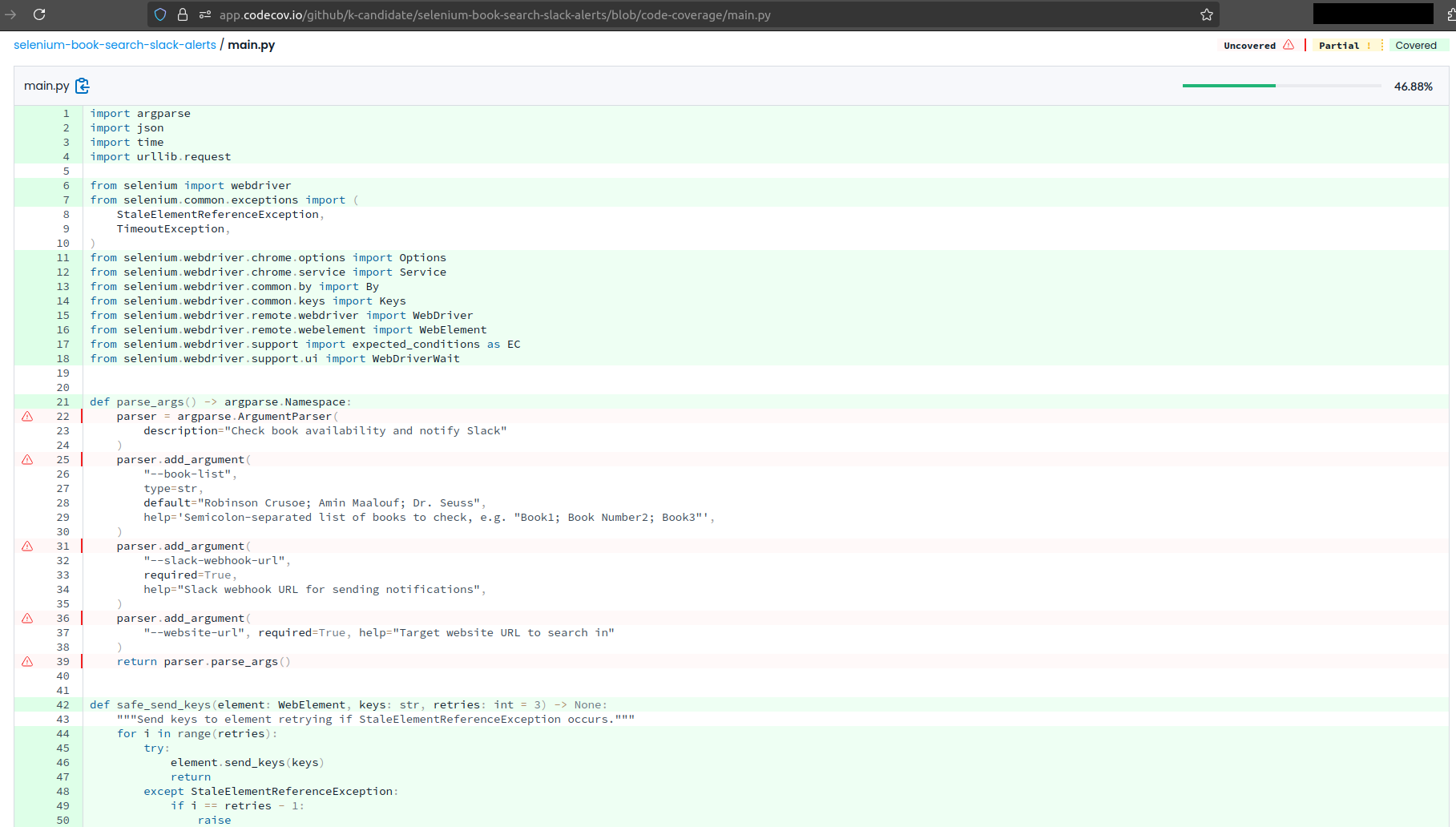
Task: Select line number 22
Action: 63,417
